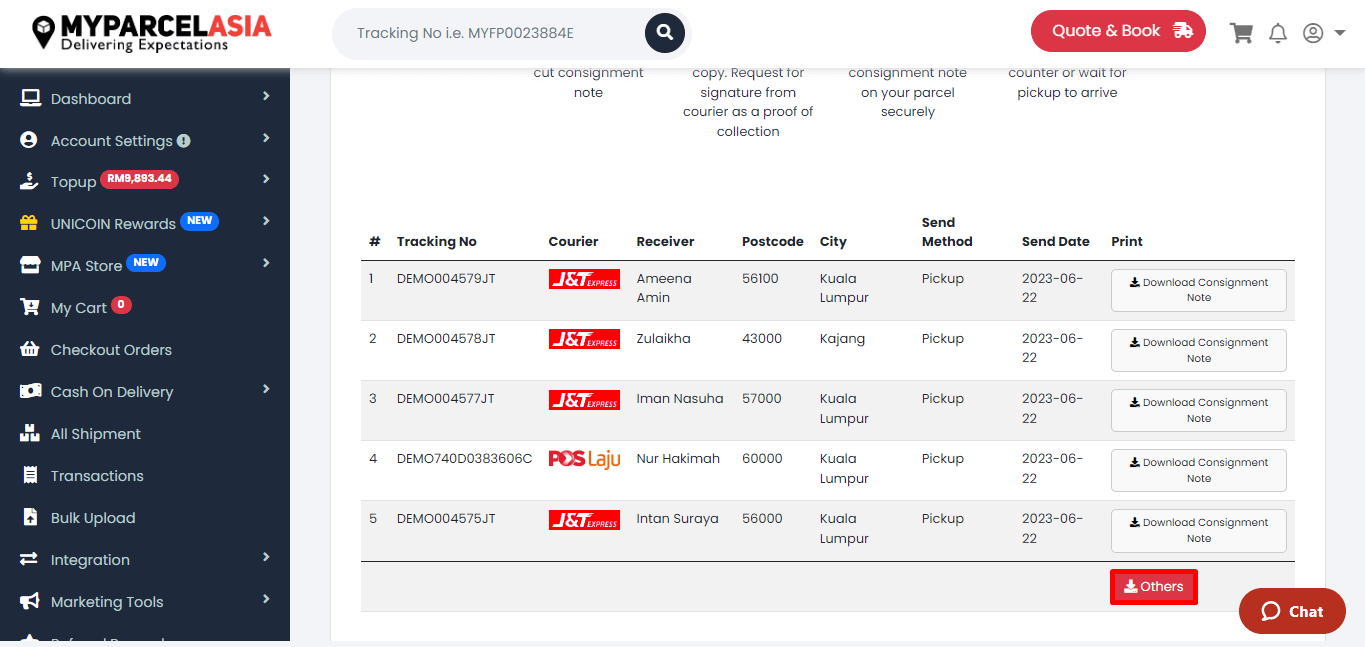The image size is (1365, 647).
Task: Click the POS Laju courier logo
Action: click(x=584, y=459)
